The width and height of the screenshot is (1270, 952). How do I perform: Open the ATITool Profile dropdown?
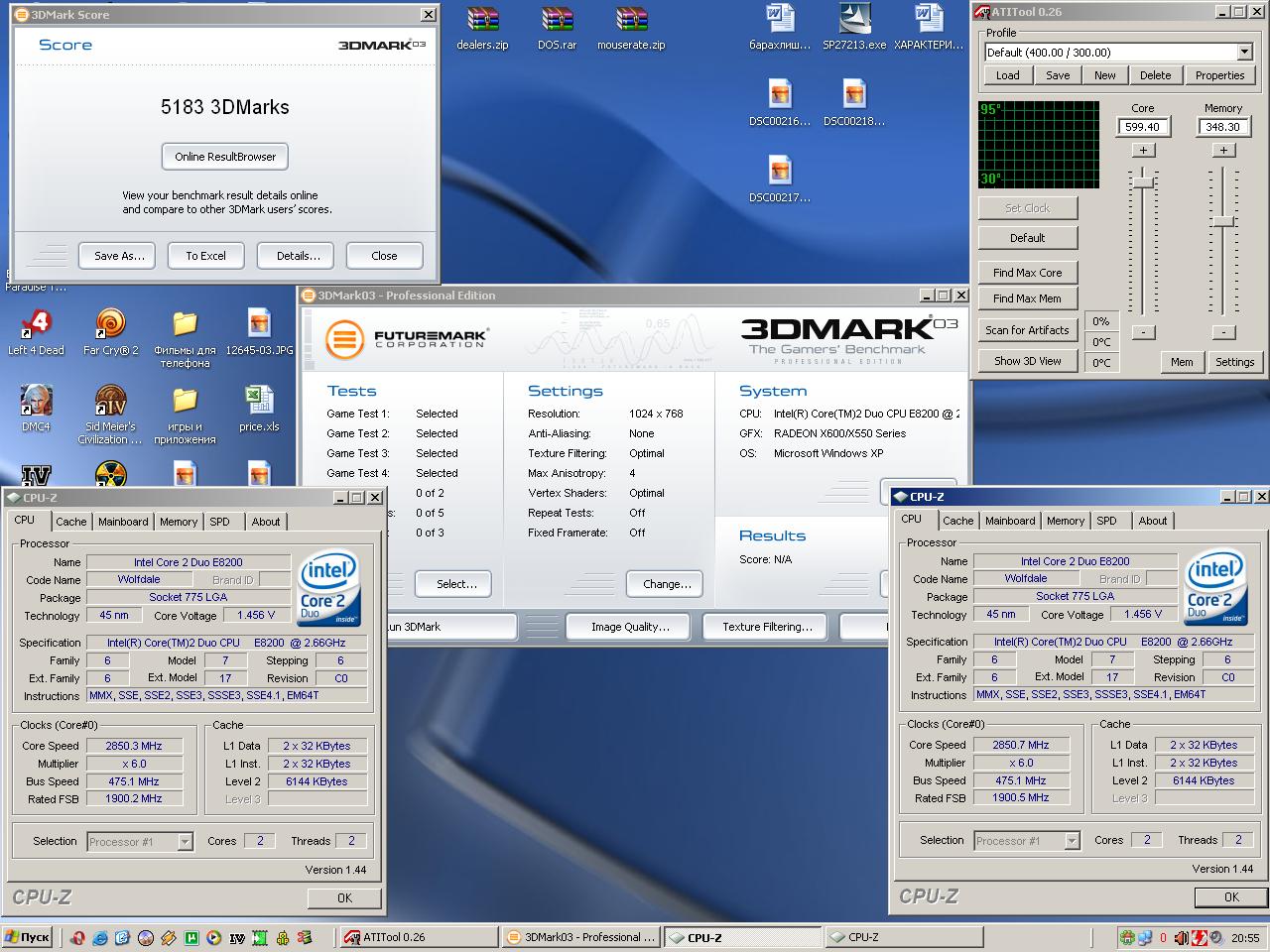click(1244, 52)
